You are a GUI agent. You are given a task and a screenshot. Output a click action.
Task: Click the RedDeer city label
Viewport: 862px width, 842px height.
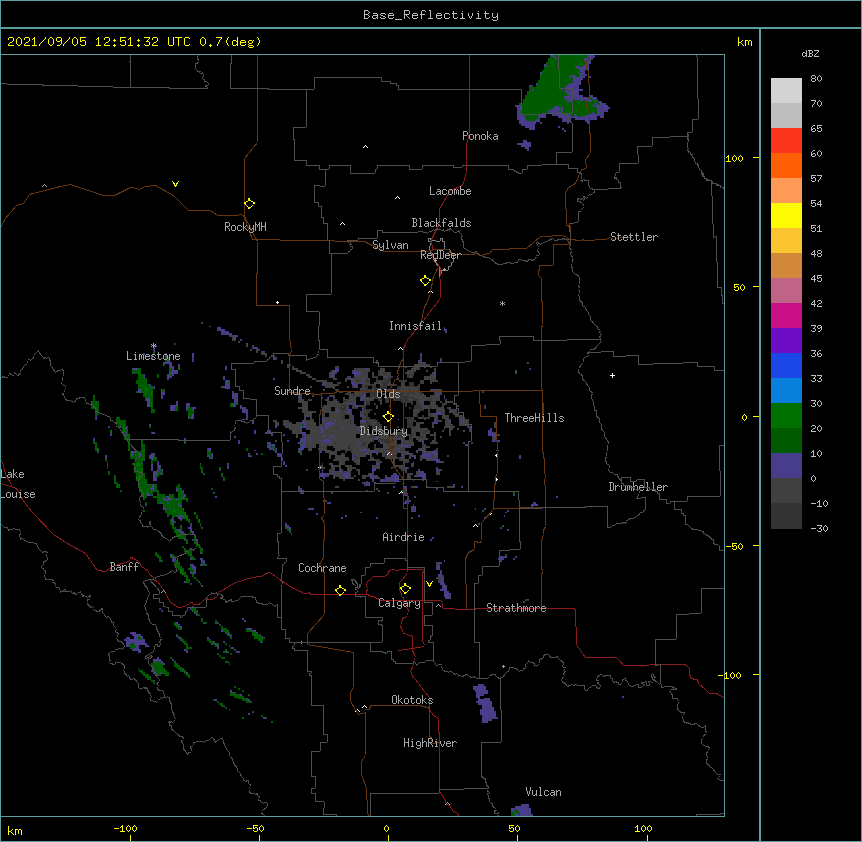point(440,255)
